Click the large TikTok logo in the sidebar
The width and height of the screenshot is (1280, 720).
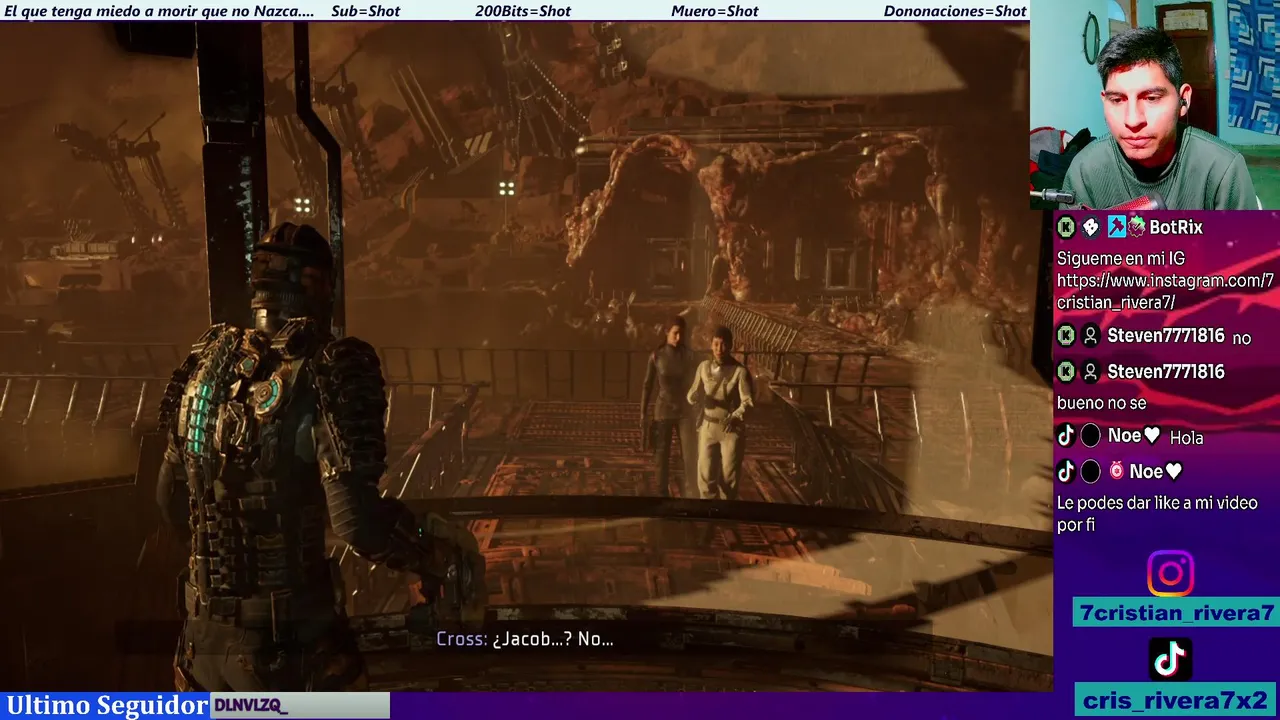pos(1170,659)
